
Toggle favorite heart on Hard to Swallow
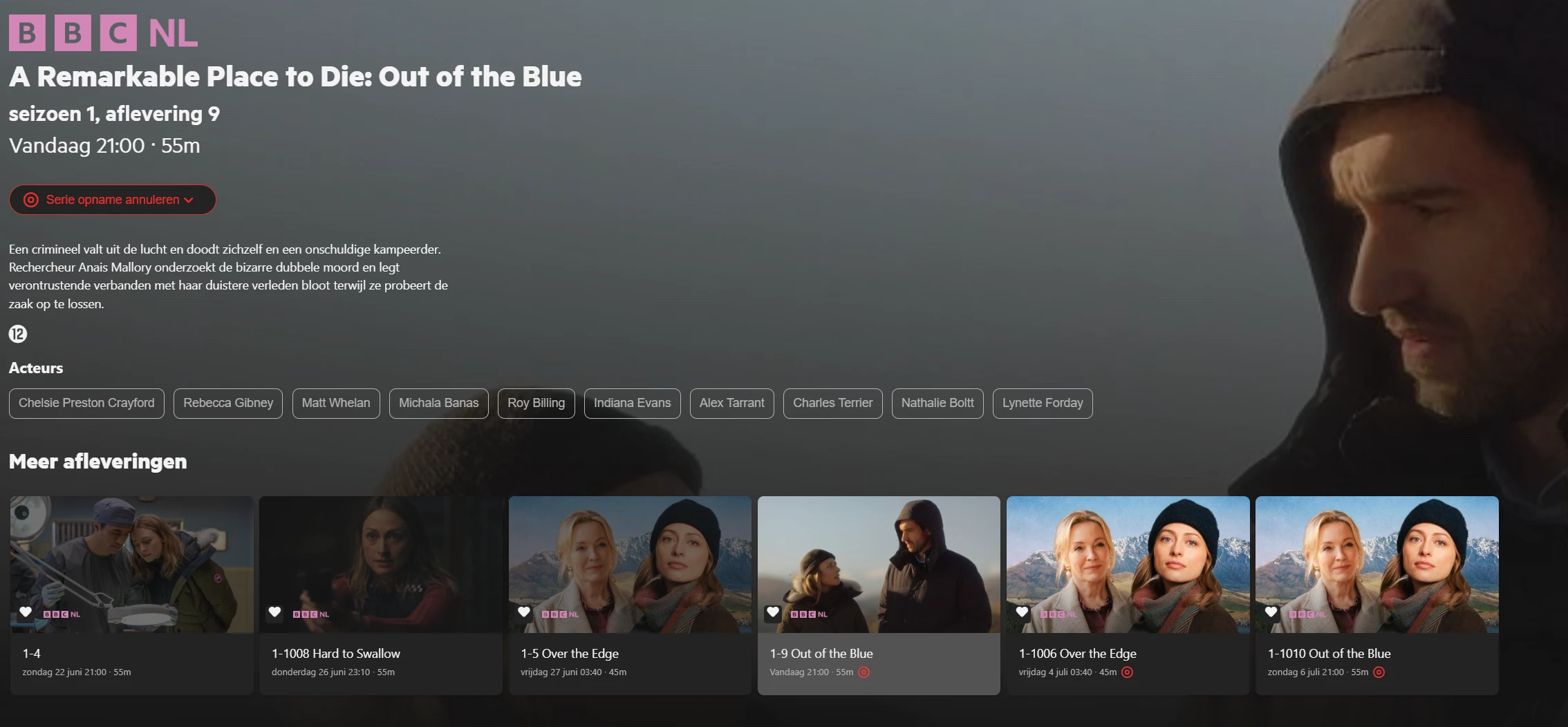[x=274, y=612]
